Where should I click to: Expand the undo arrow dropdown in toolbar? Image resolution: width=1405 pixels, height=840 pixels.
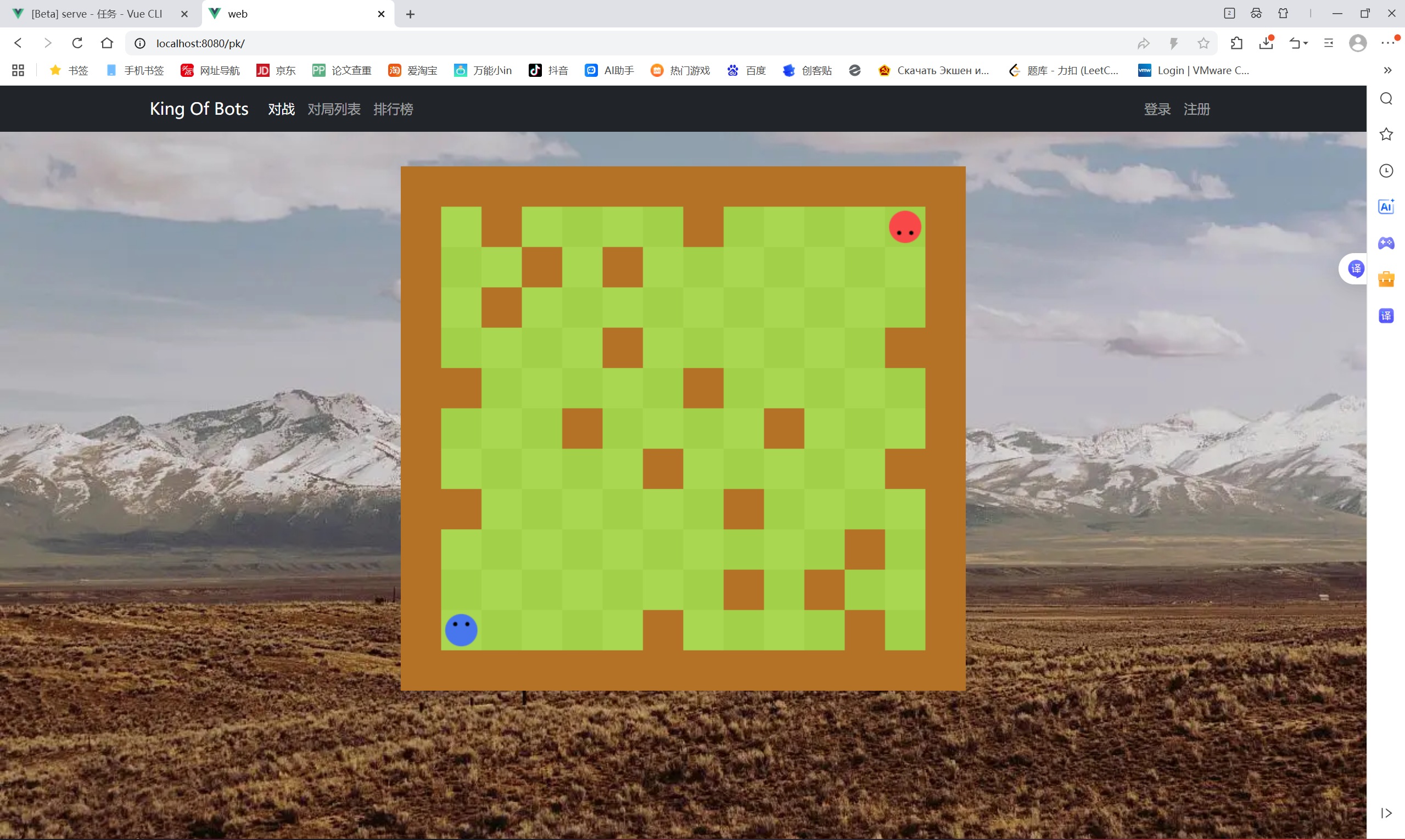click(x=1306, y=43)
